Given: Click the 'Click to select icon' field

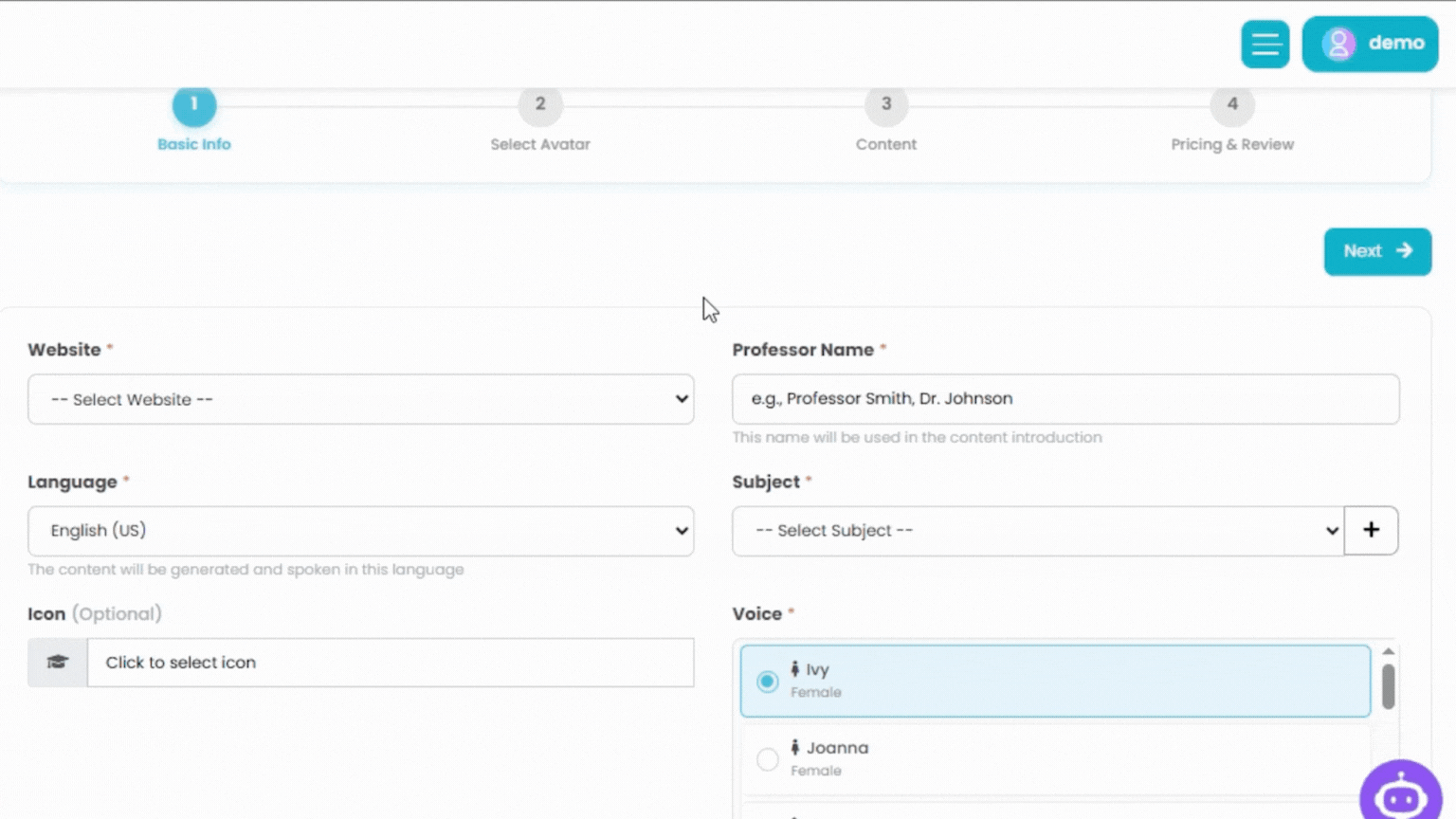Looking at the screenshot, I should click(x=390, y=662).
